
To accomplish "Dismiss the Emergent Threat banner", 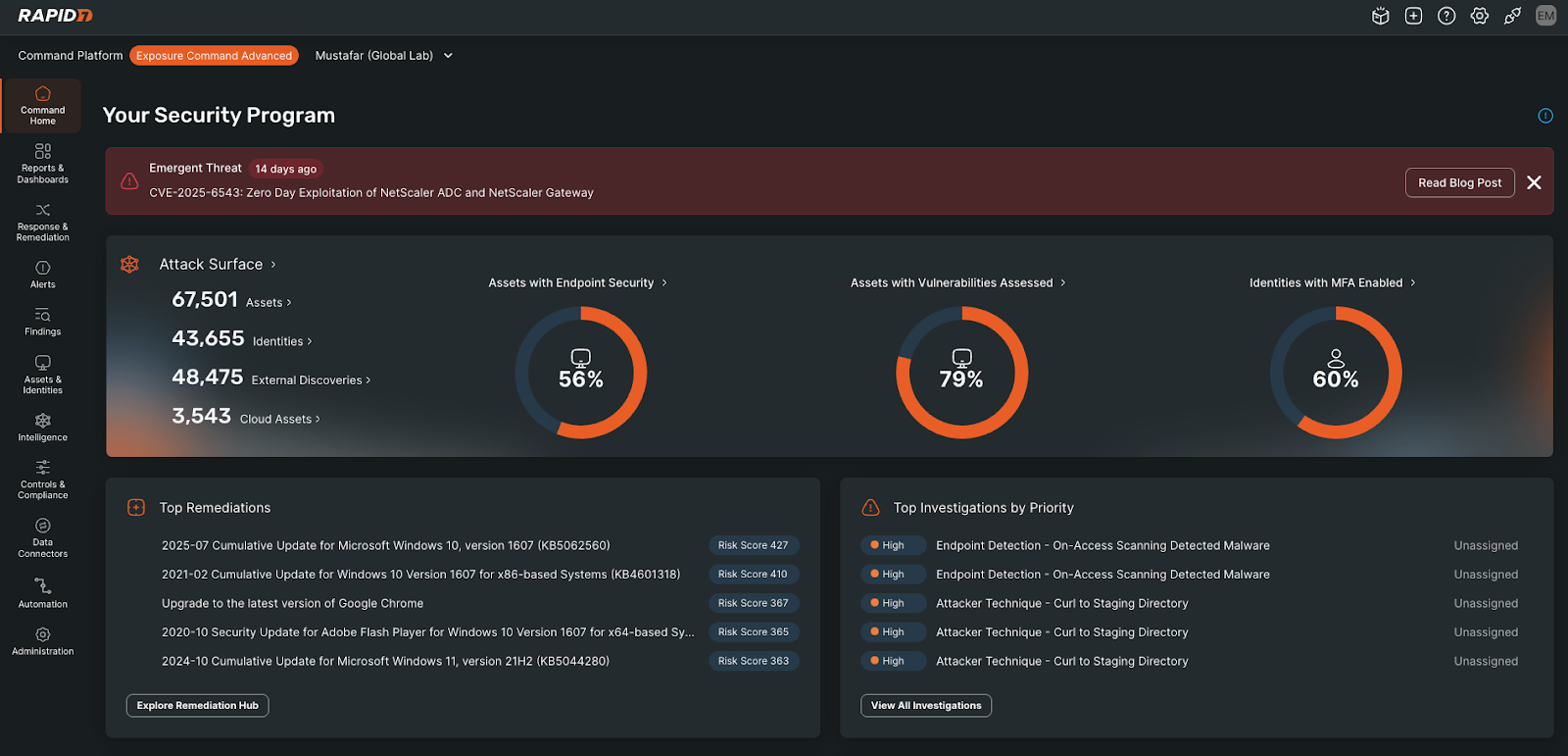I will (x=1534, y=182).
